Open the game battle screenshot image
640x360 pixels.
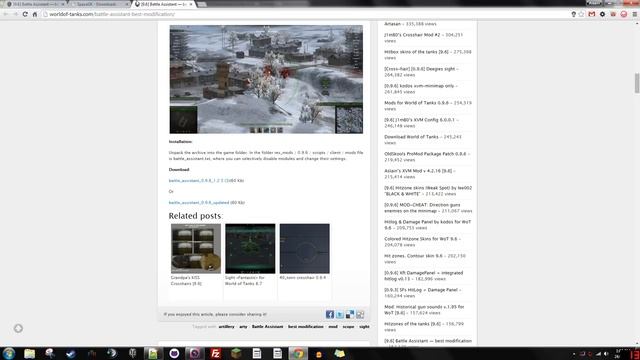click(x=266, y=79)
